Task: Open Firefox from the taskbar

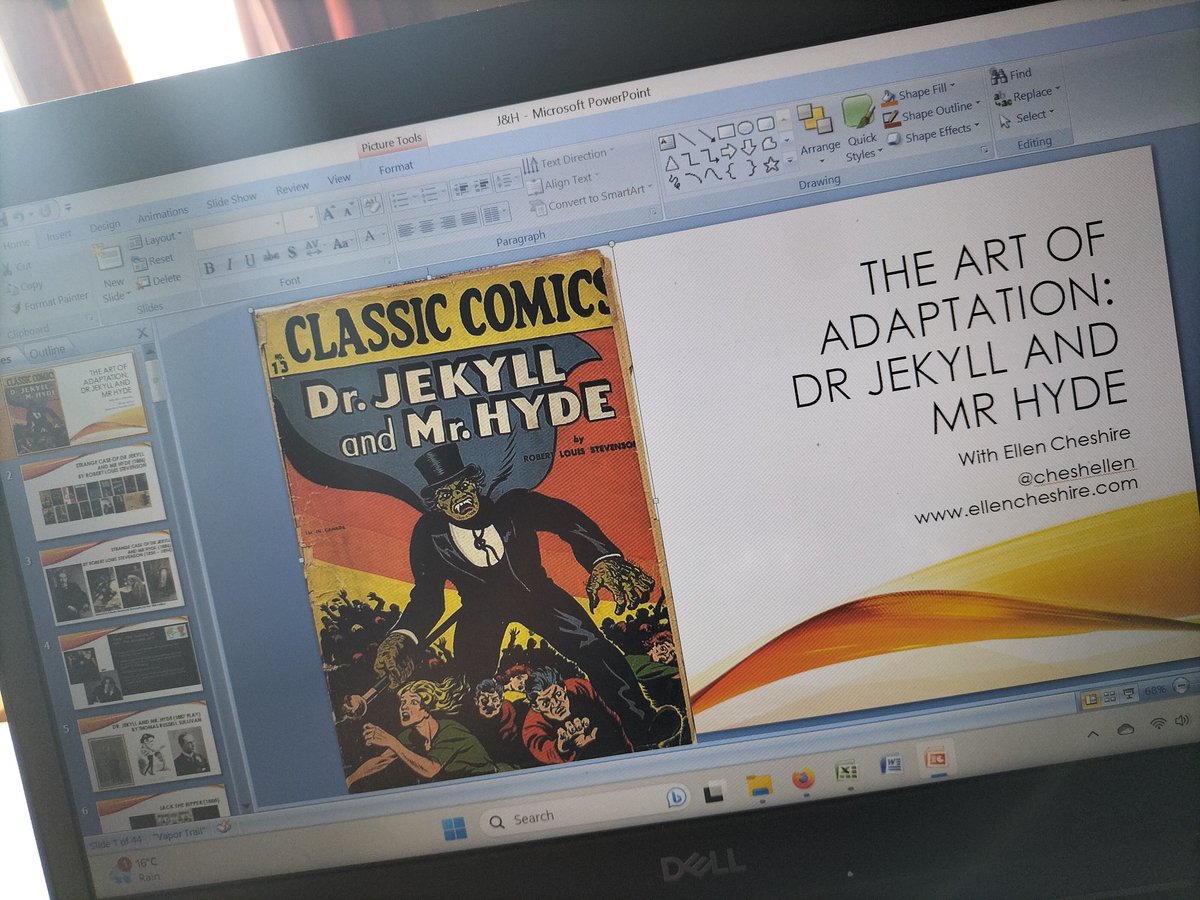Action: coord(803,777)
